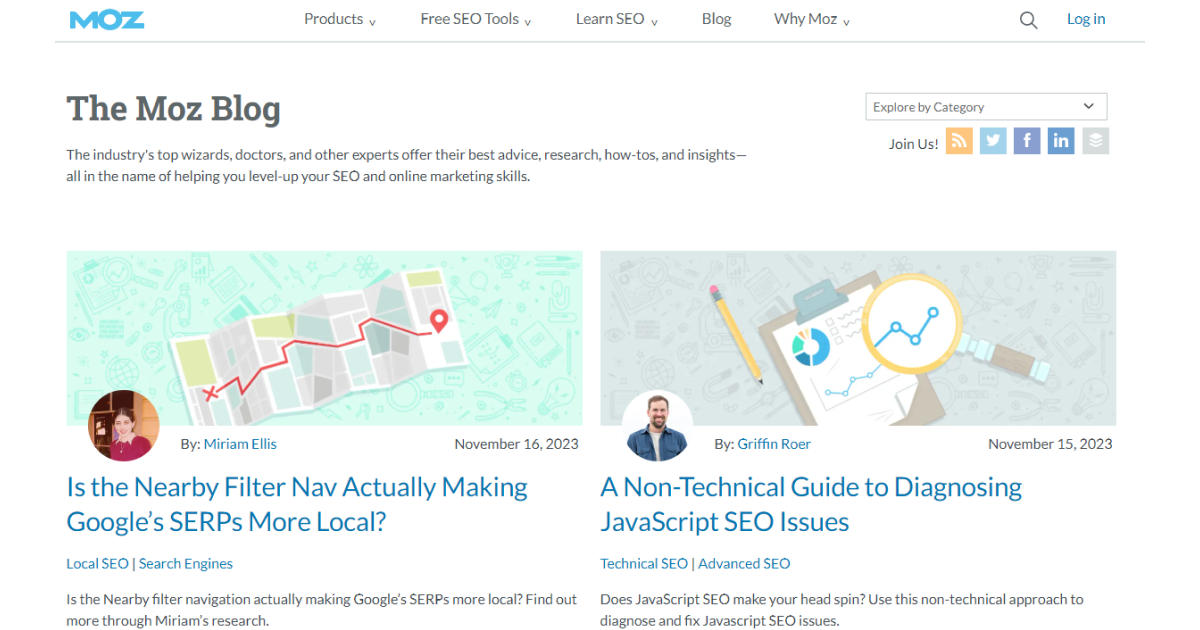Expand the Learn SEO menu

tap(617, 19)
